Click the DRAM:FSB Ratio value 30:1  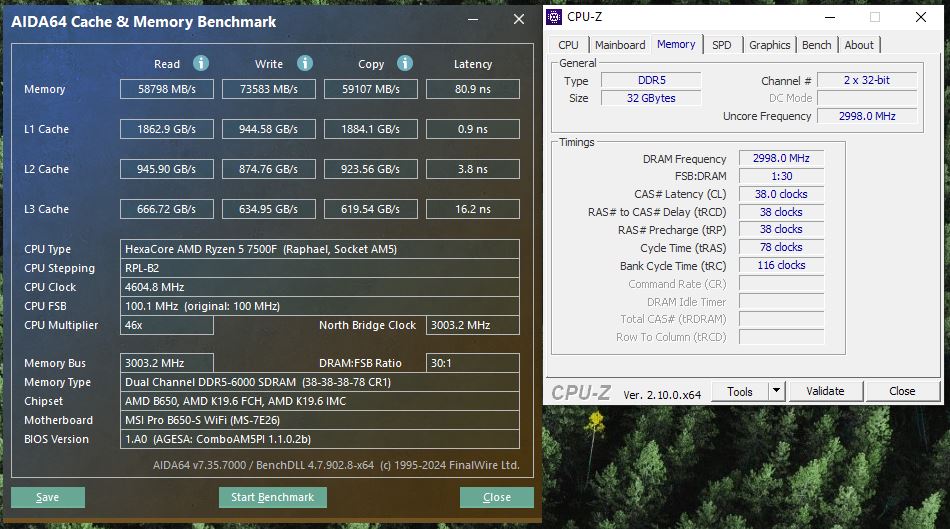click(x=473, y=363)
